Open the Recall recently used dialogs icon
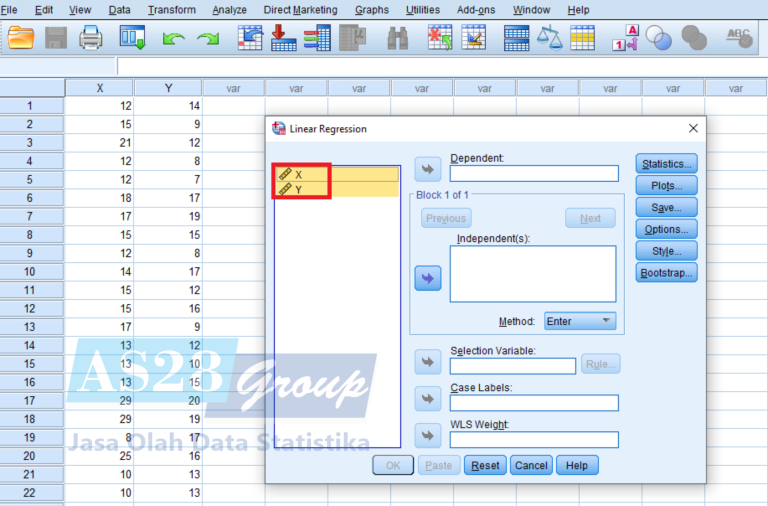The image size is (768, 506). [x=133, y=38]
